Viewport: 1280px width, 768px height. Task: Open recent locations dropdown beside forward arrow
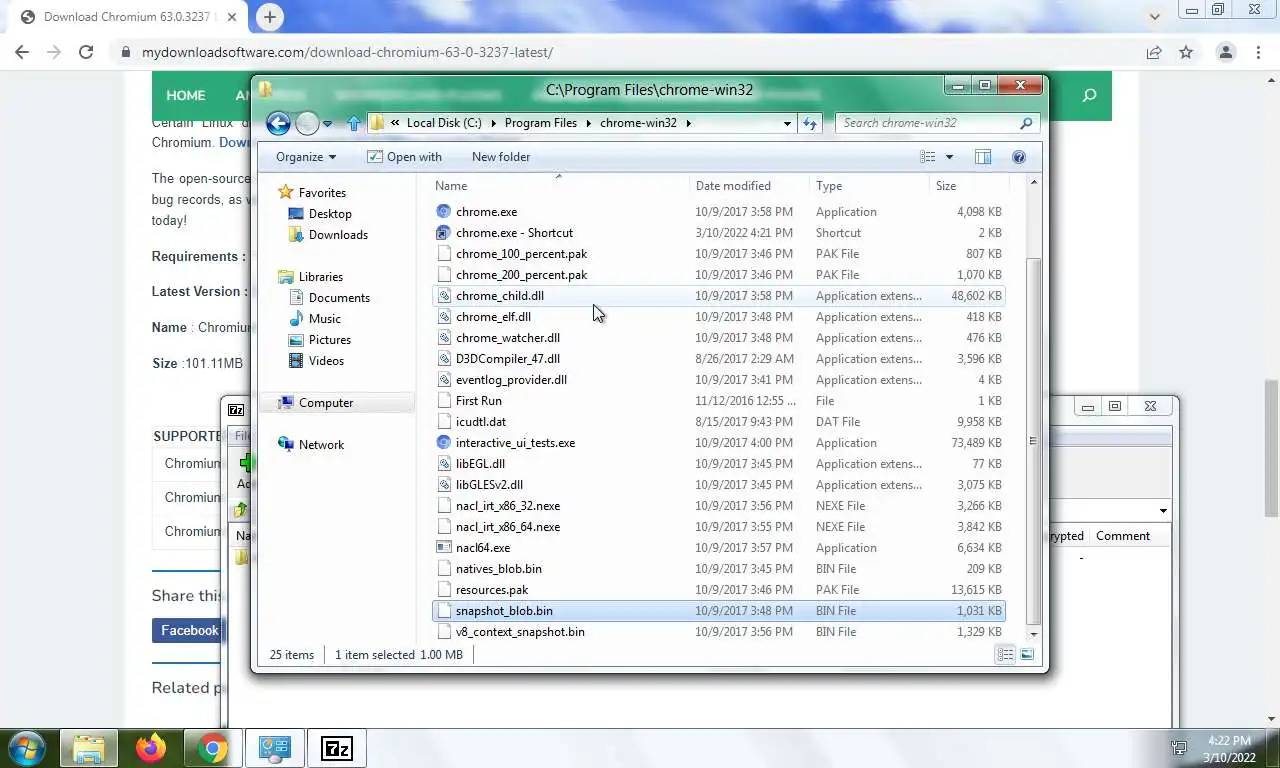pyautogui.click(x=327, y=124)
